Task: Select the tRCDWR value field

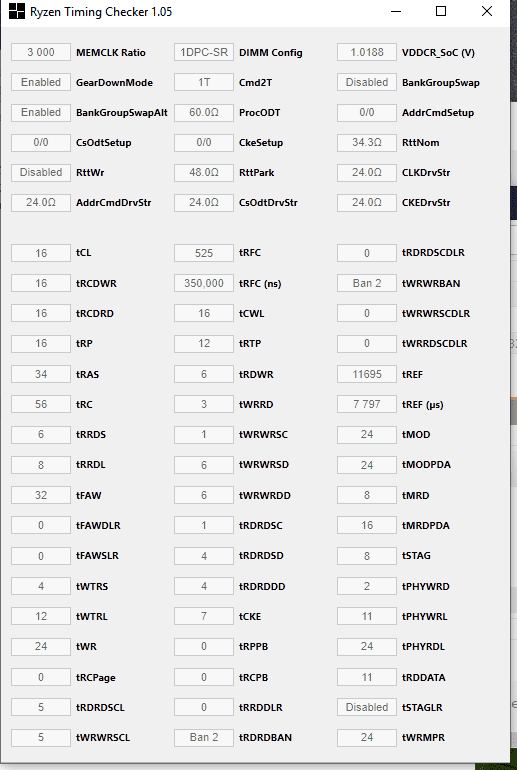Action: [41, 283]
